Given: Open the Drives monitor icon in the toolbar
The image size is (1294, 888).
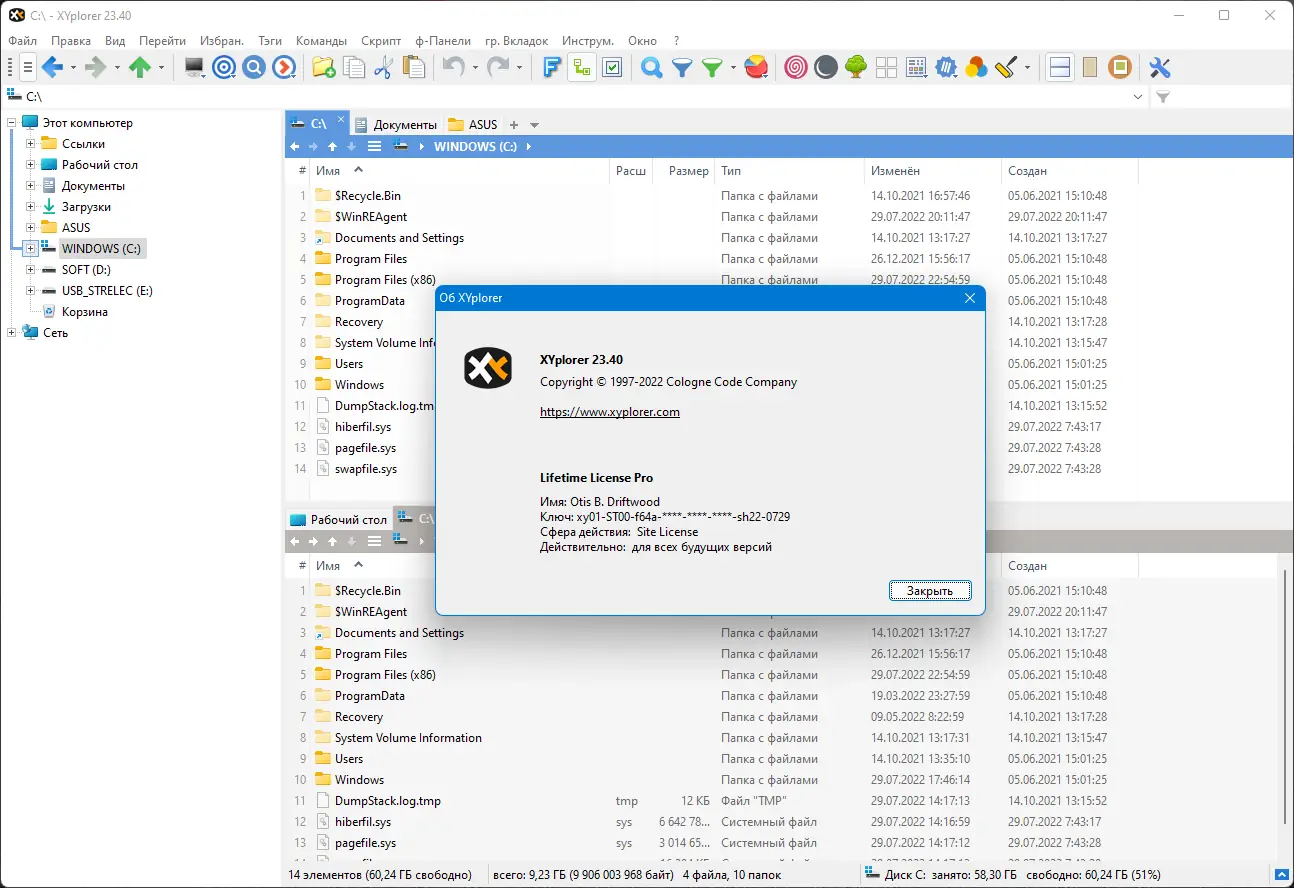Looking at the screenshot, I should point(194,68).
